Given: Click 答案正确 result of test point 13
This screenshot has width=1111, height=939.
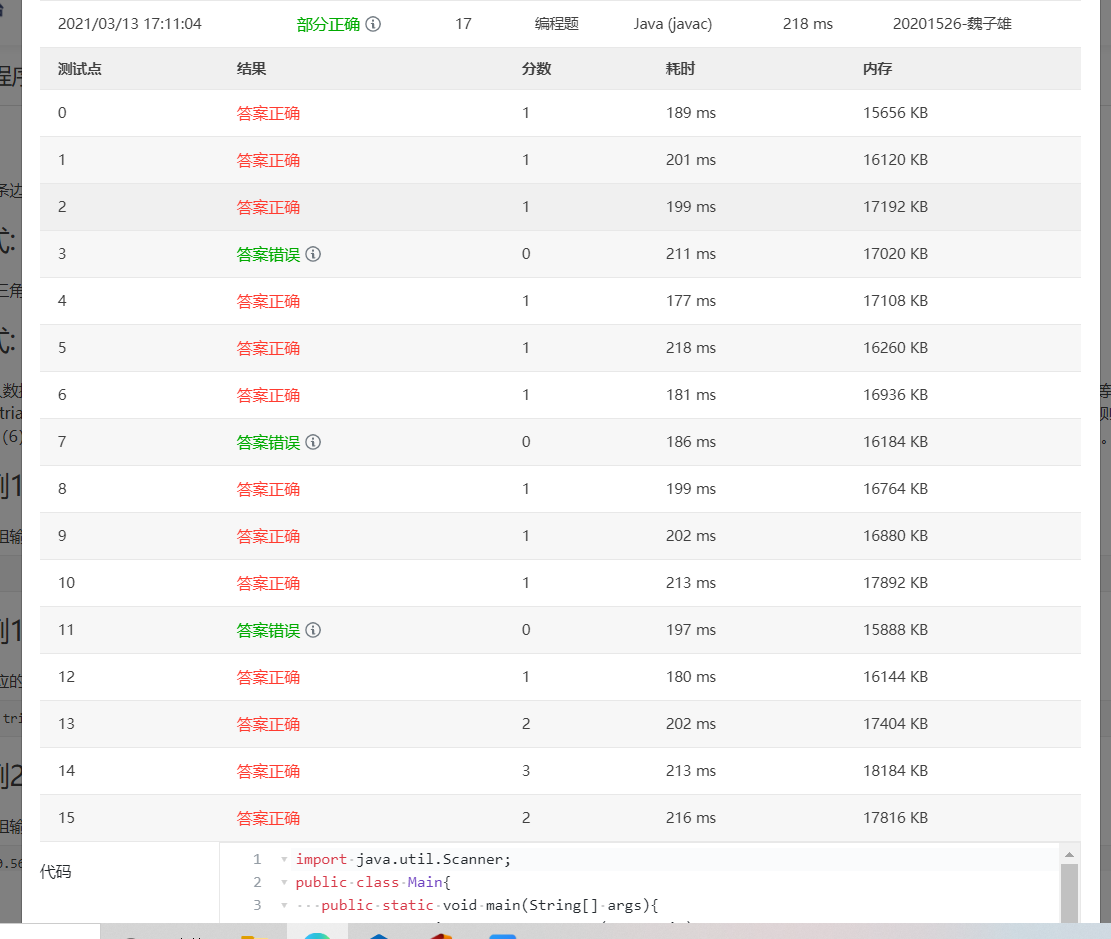Looking at the screenshot, I should tap(269, 724).
